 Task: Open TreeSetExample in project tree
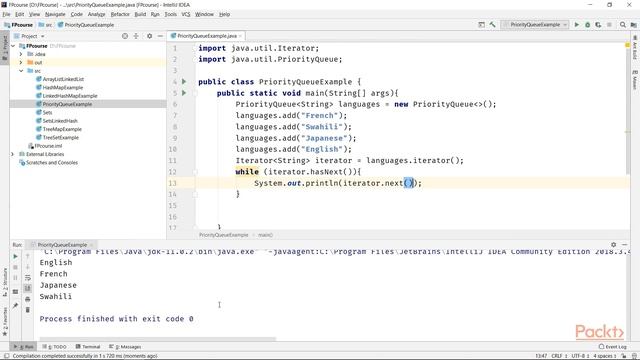pos(58,138)
